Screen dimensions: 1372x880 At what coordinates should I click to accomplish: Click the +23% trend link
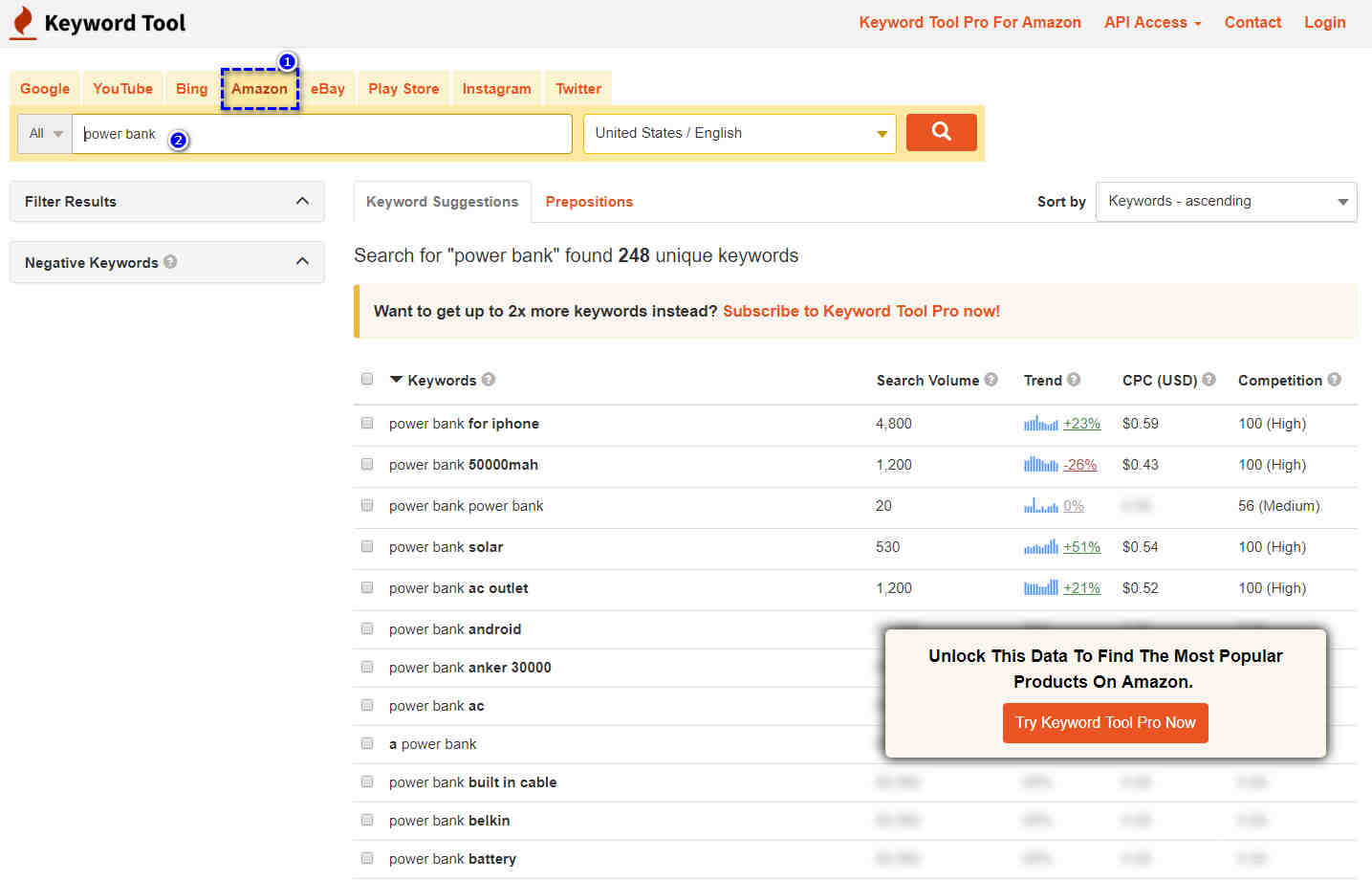click(x=1081, y=423)
